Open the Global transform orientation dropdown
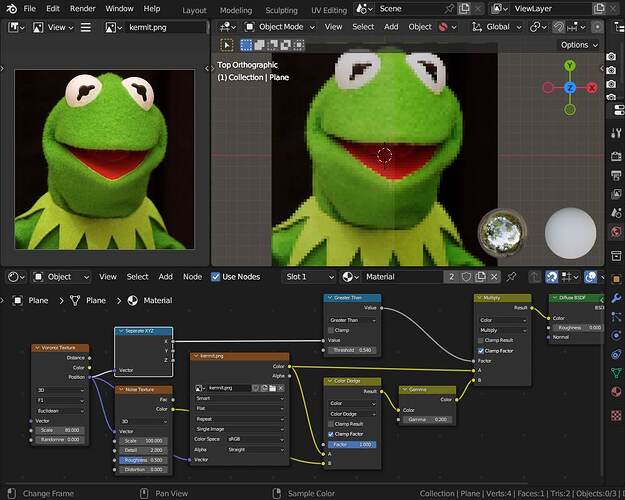The height and width of the screenshot is (500, 625). point(497,27)
